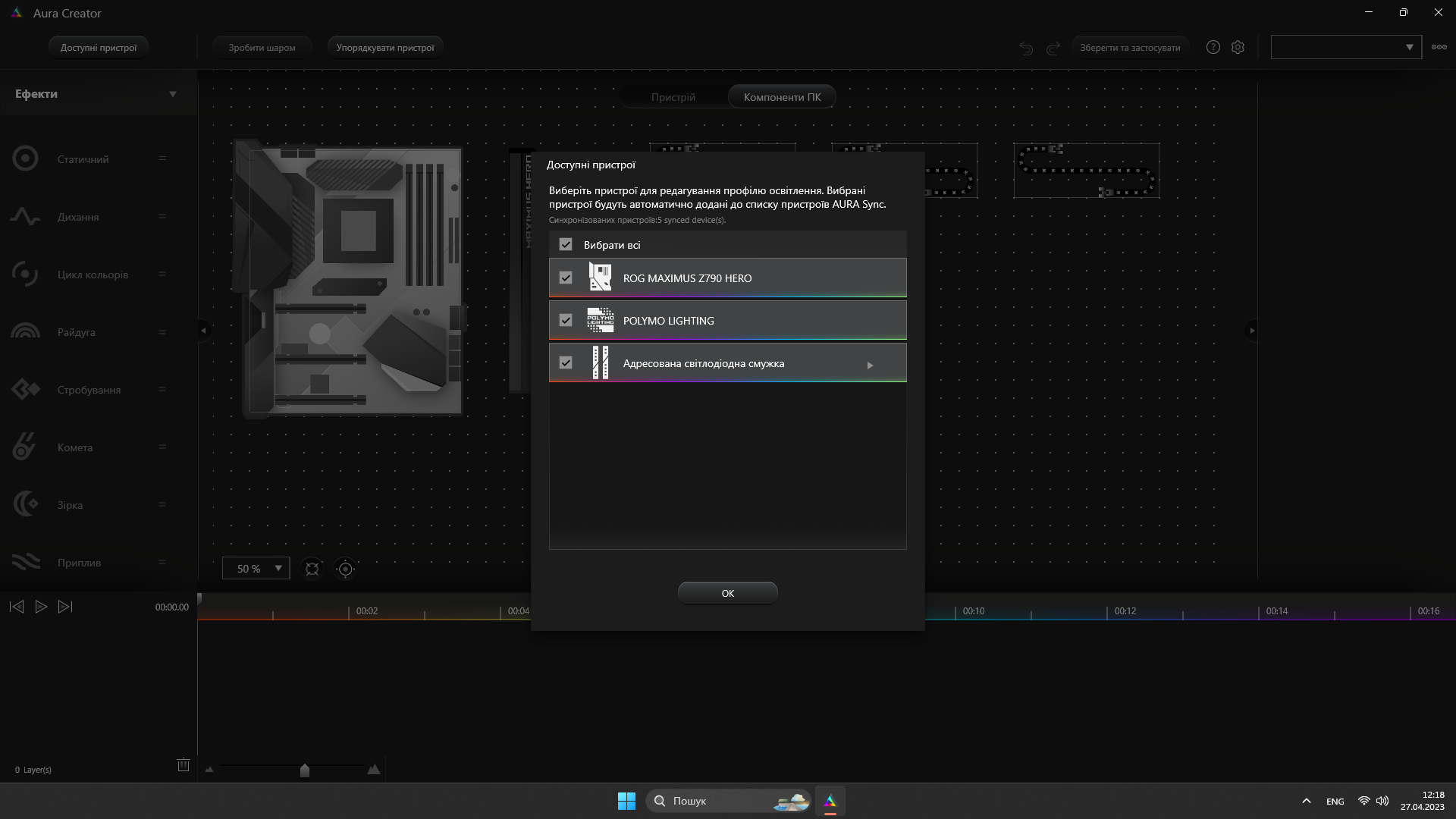Open the Windows Start menu
This screenshot has height=819, width=1456.
626,801
